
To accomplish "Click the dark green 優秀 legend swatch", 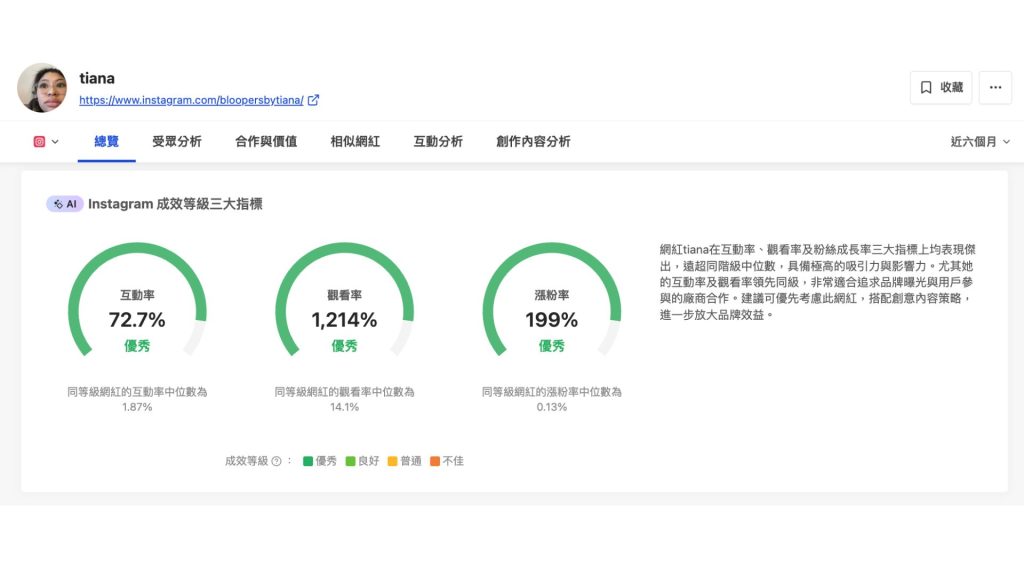I will click(x=308, y=461).
